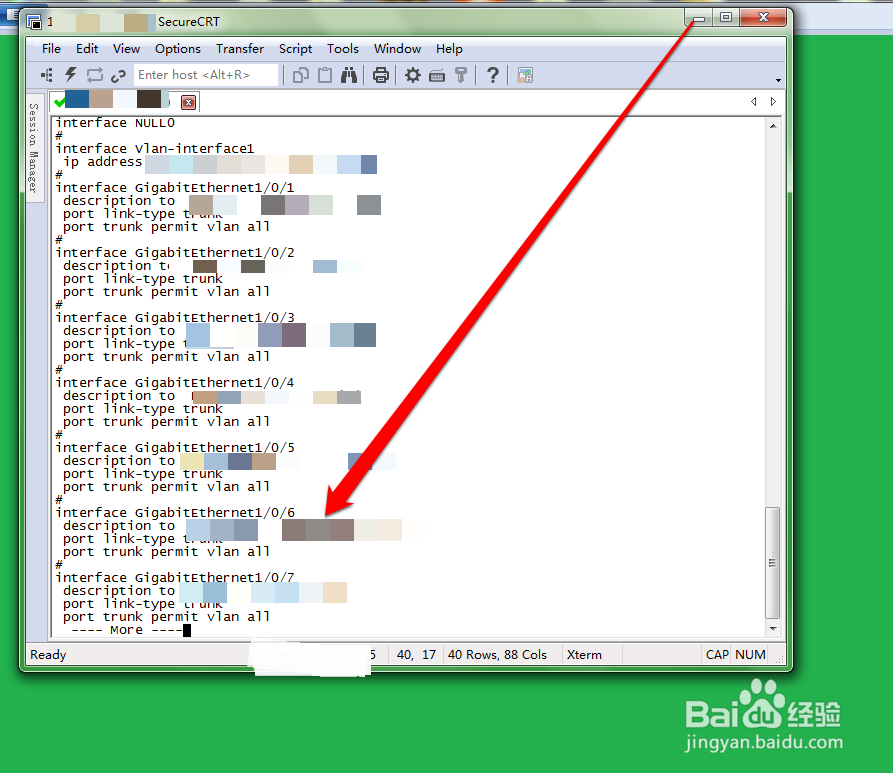Click the scroll tabs right arrow
Image resolution: width=893 pixels, height=773 pixels.
[773, 101]
